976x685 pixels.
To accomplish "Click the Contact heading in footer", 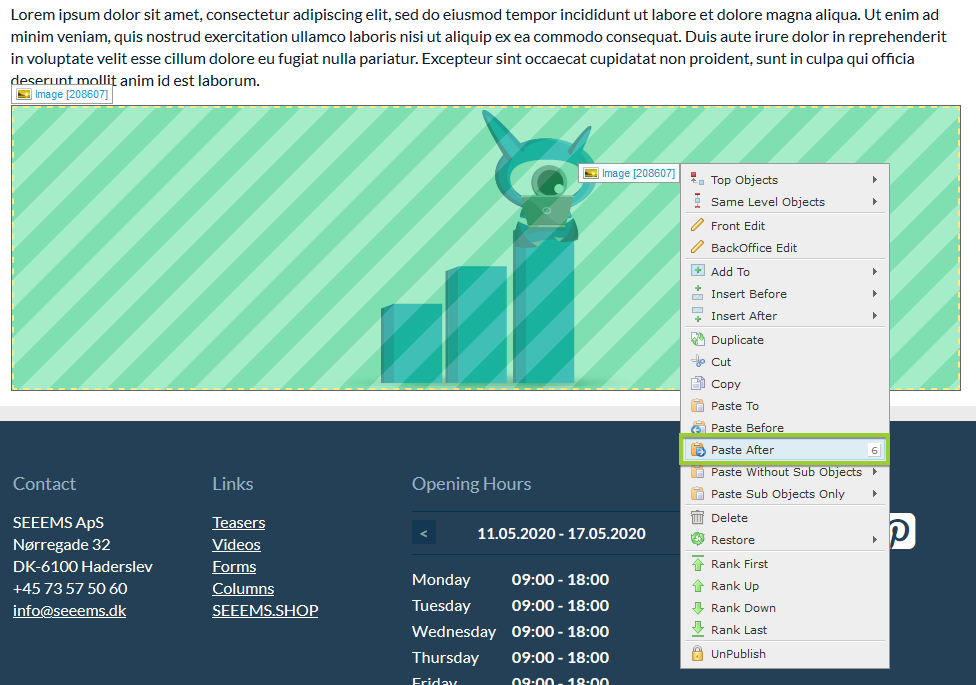I will click(44, 484).
